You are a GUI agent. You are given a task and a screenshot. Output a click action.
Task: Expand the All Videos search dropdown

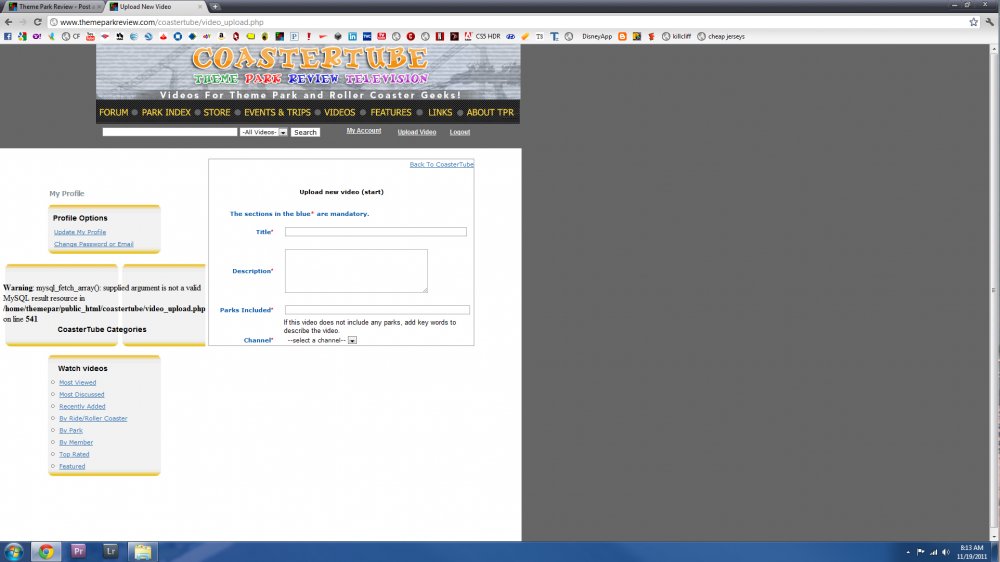tap(264, 132)
